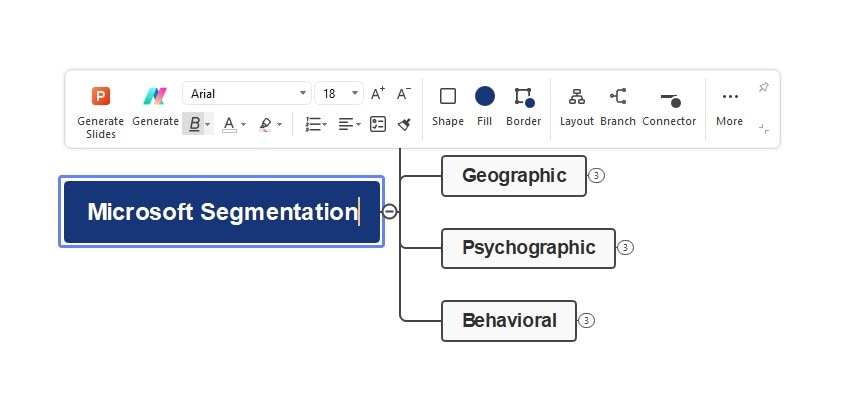Open the Layout options
The height and width of the screenshot is (415, 859).
pos(576,106)
